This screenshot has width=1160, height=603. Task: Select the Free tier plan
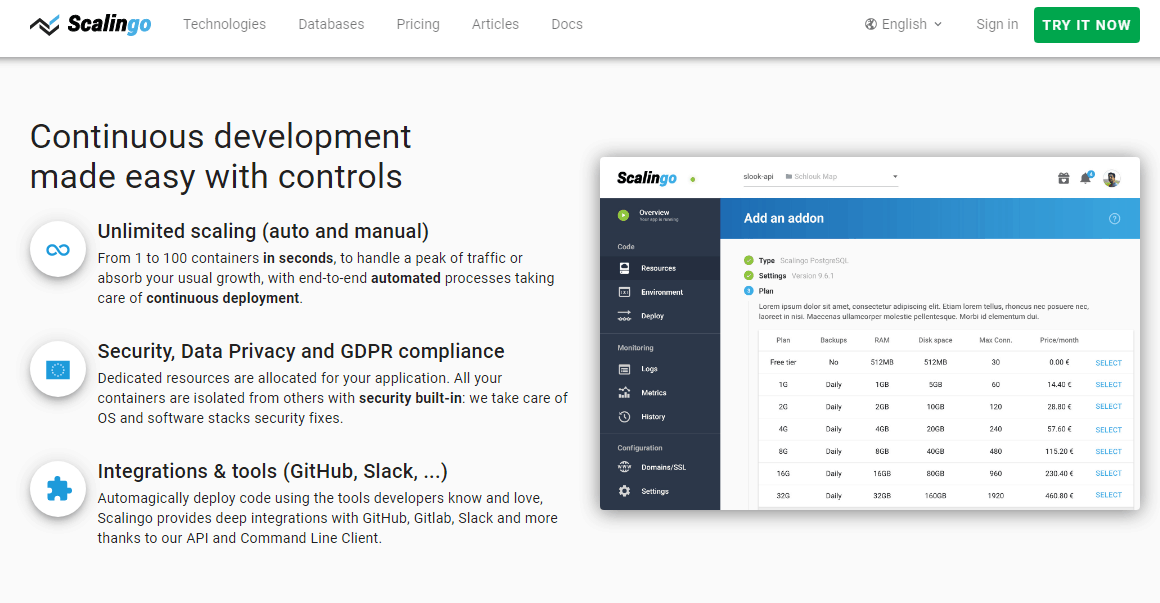tap(1108, 363)
